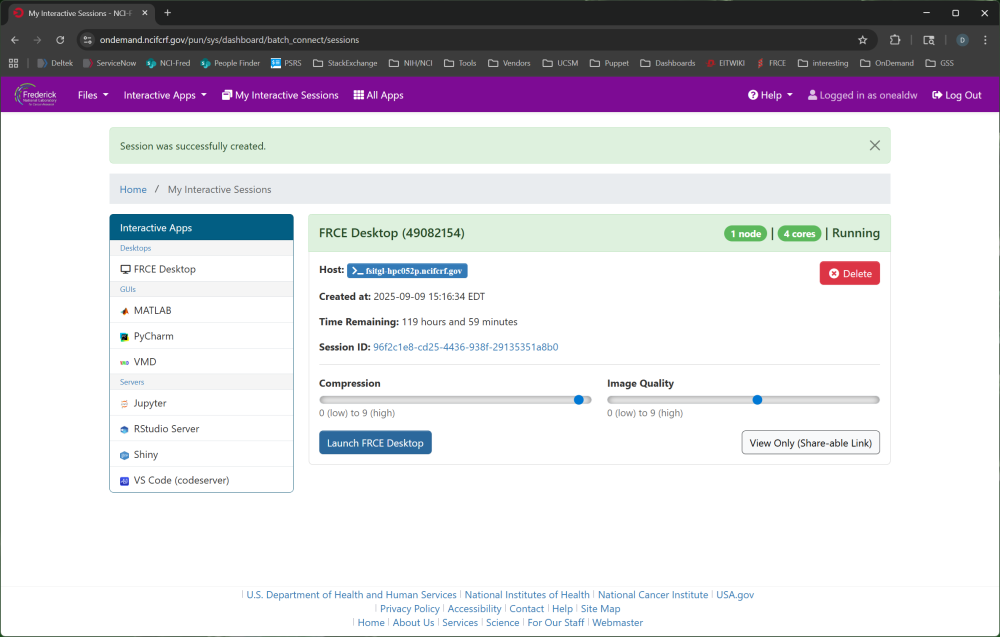This screenshot has height=637, width=1000.
Task: Click the Image Quality slider handle
Action: tap(757, 400)
